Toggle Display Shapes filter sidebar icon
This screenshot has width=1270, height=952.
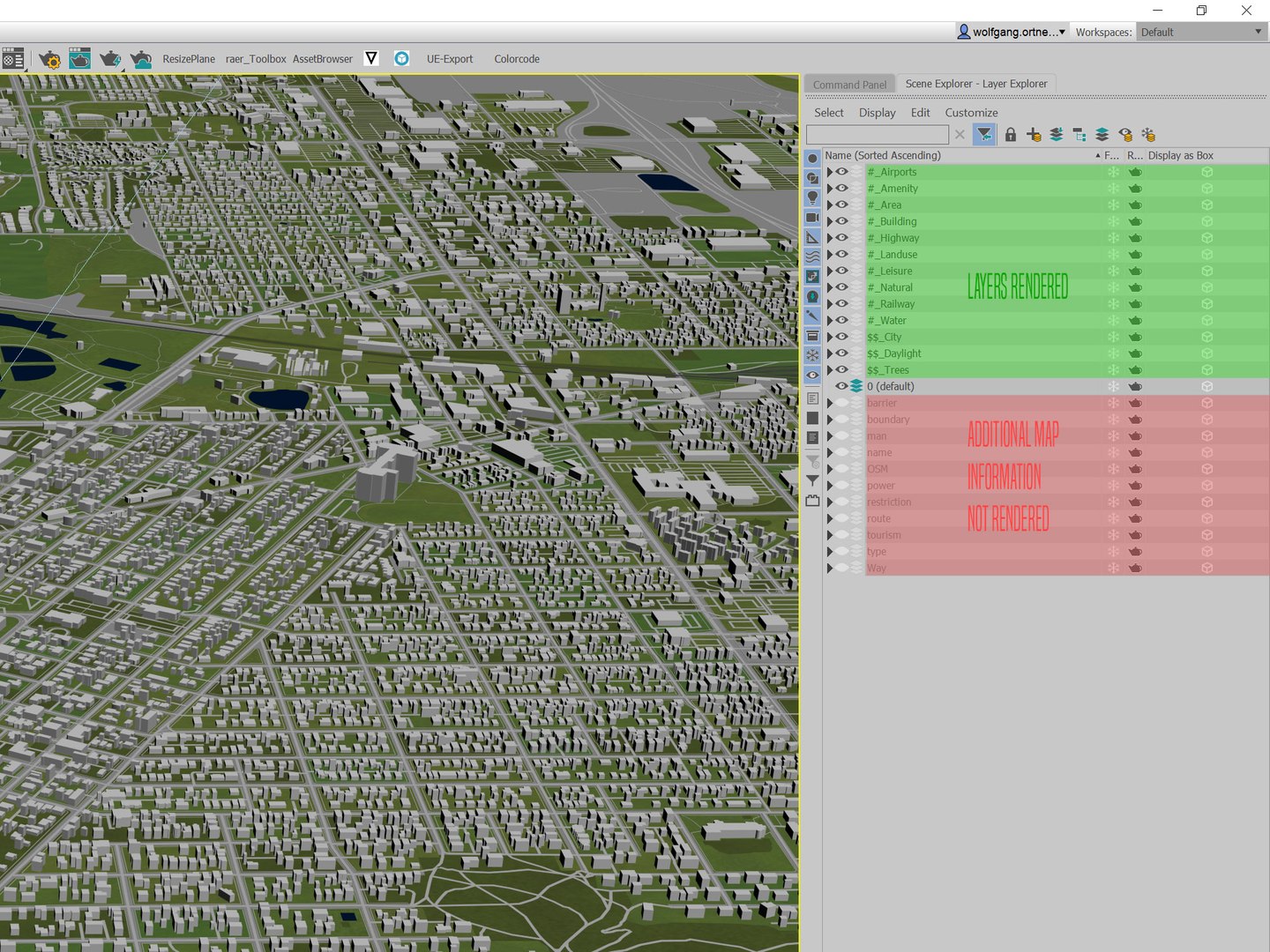(812, 178)
